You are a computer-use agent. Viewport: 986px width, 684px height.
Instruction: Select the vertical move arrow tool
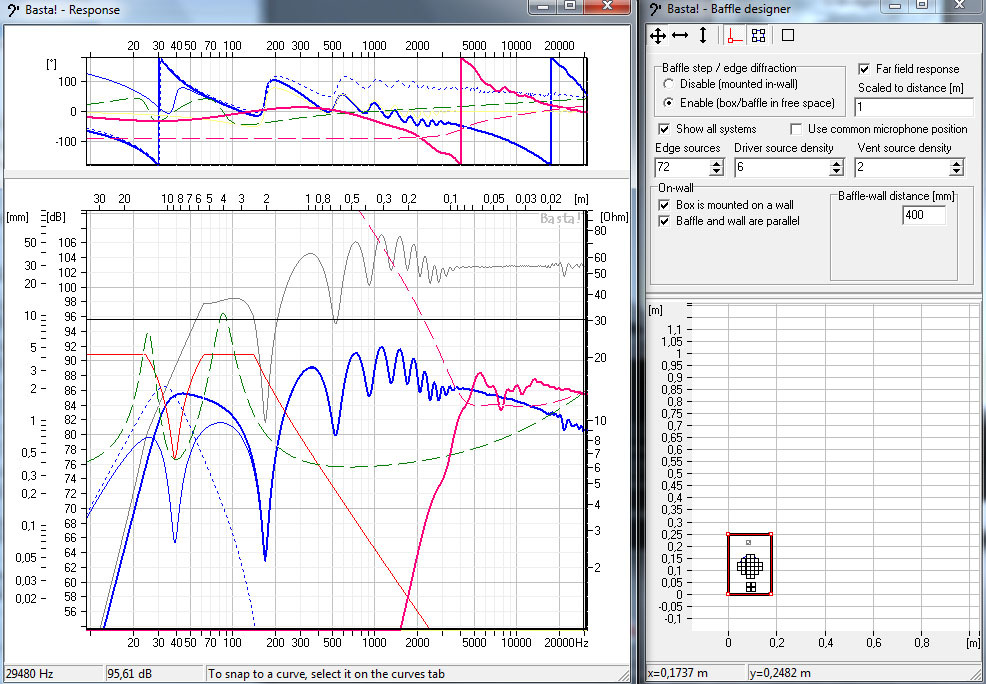703,35
